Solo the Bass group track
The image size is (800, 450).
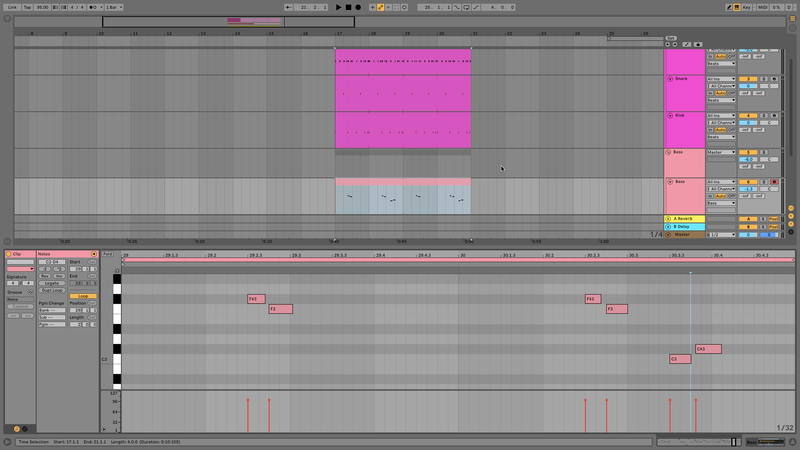click(764, 152)
